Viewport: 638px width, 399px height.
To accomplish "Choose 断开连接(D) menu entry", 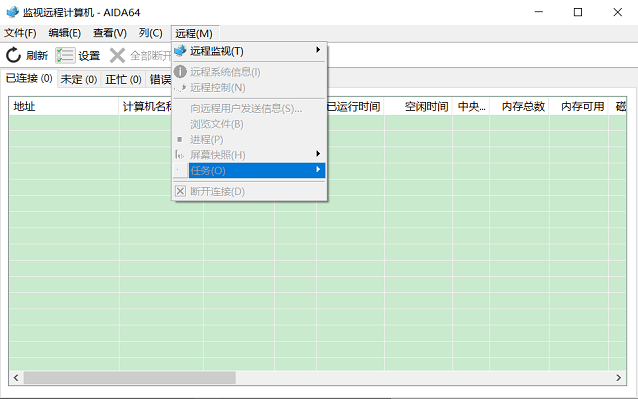I will (249, 192).
